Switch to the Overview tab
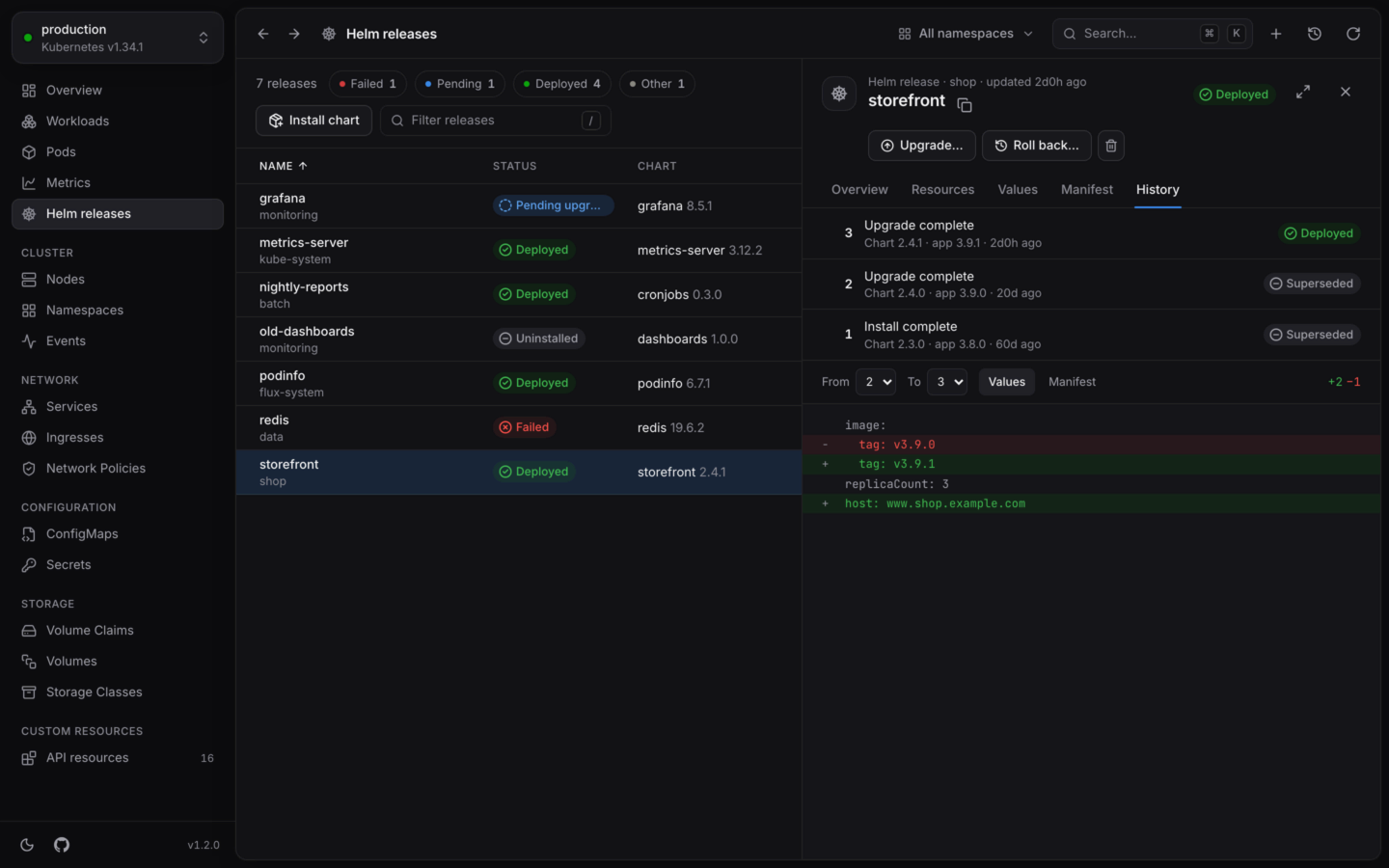Viewport: 1389px width, 868px height. (859, 190)
